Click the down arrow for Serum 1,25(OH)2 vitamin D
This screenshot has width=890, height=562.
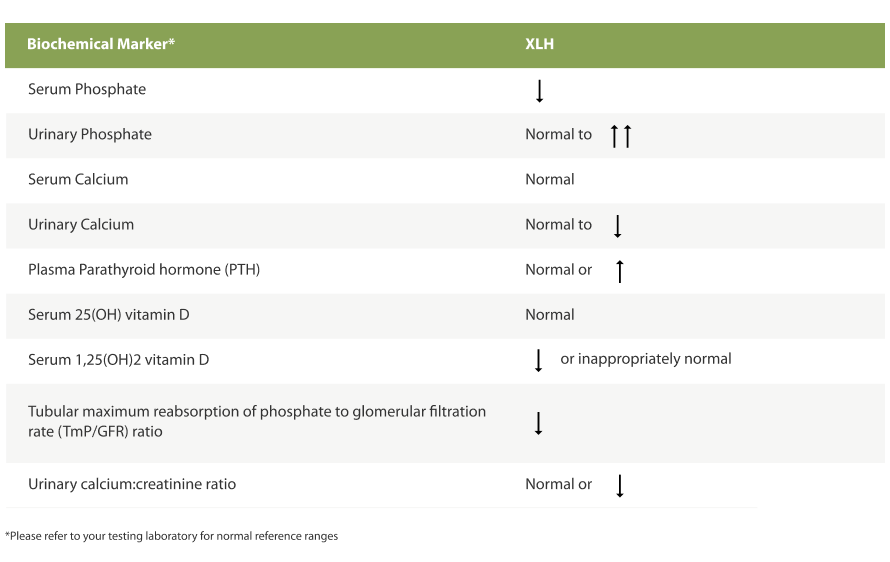(x=538, y=360)
